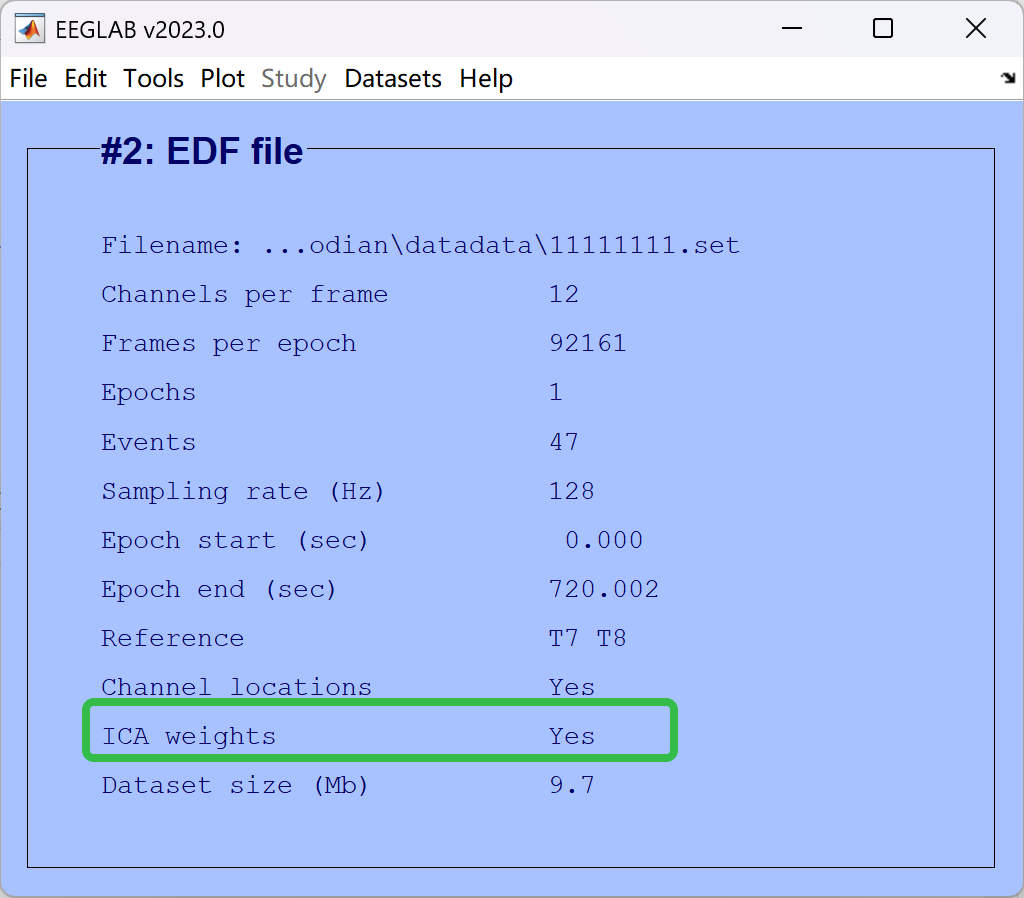Open the Help menu
The image size is (1024, 898).
486,79
